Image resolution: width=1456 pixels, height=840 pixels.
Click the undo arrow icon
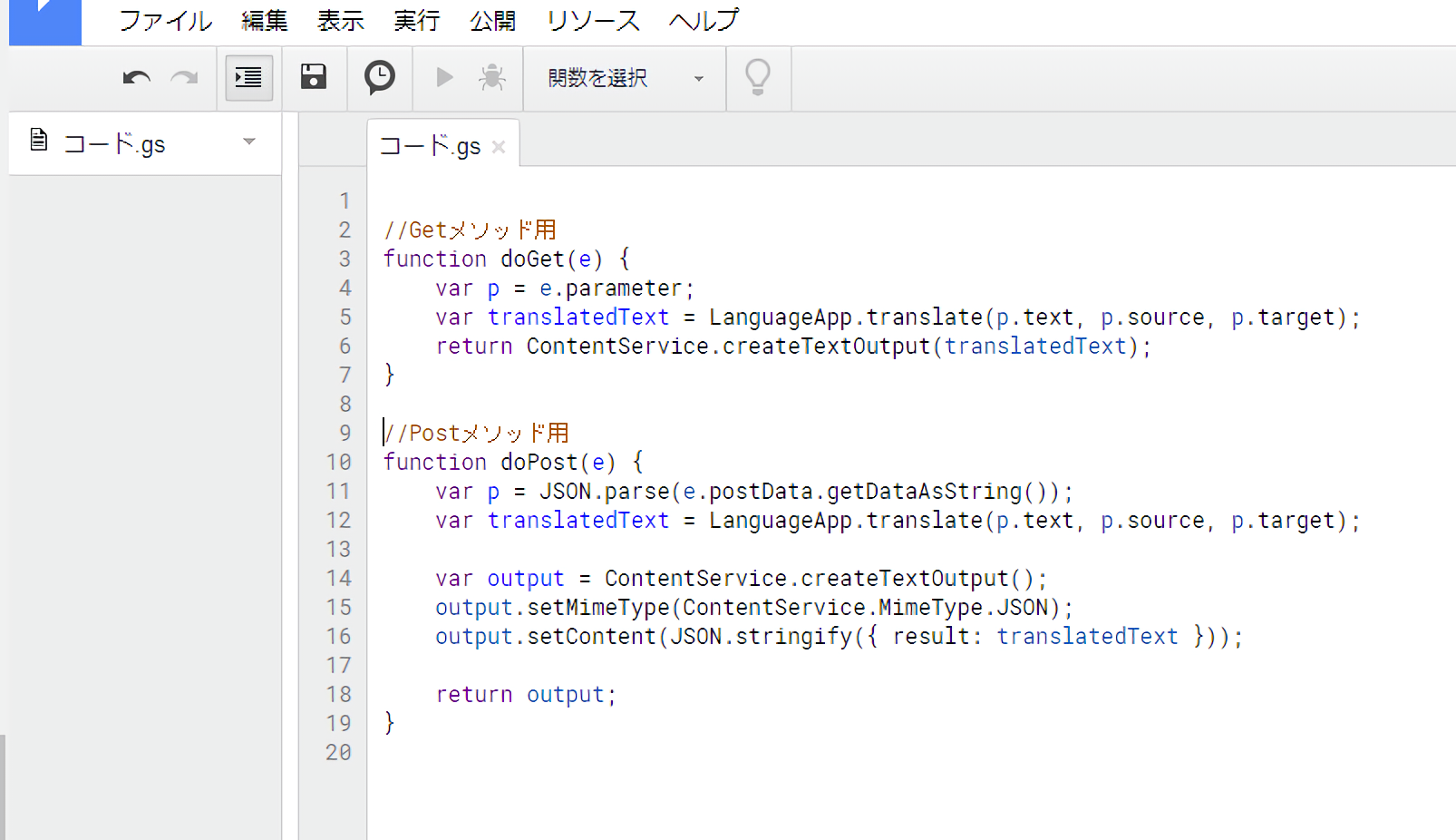[136, 78]
